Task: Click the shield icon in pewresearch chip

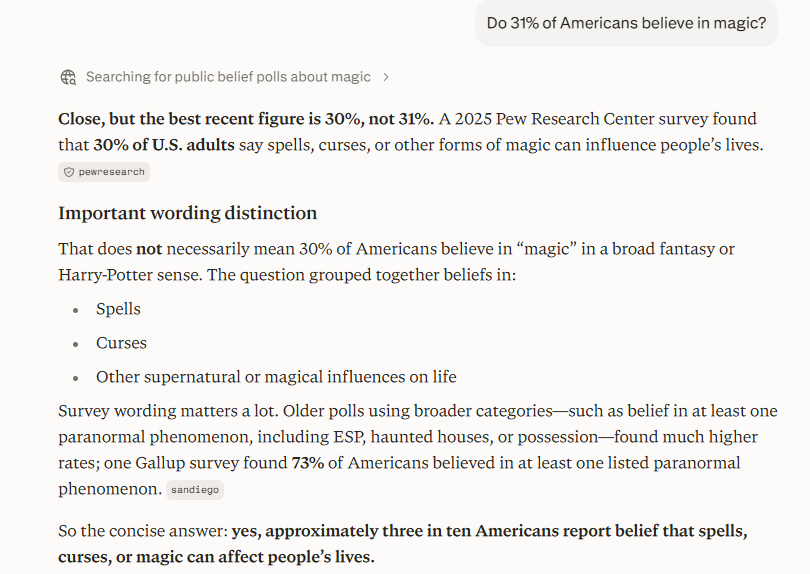Action: 69,172
